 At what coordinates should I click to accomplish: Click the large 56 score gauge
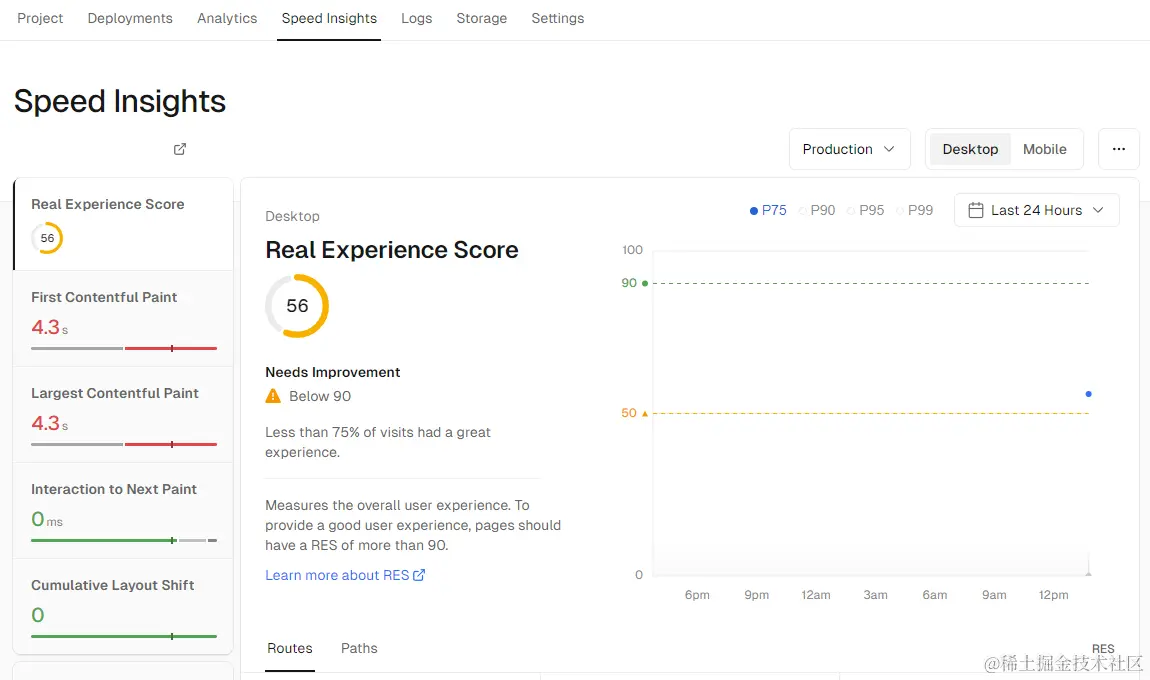point(297,306)
